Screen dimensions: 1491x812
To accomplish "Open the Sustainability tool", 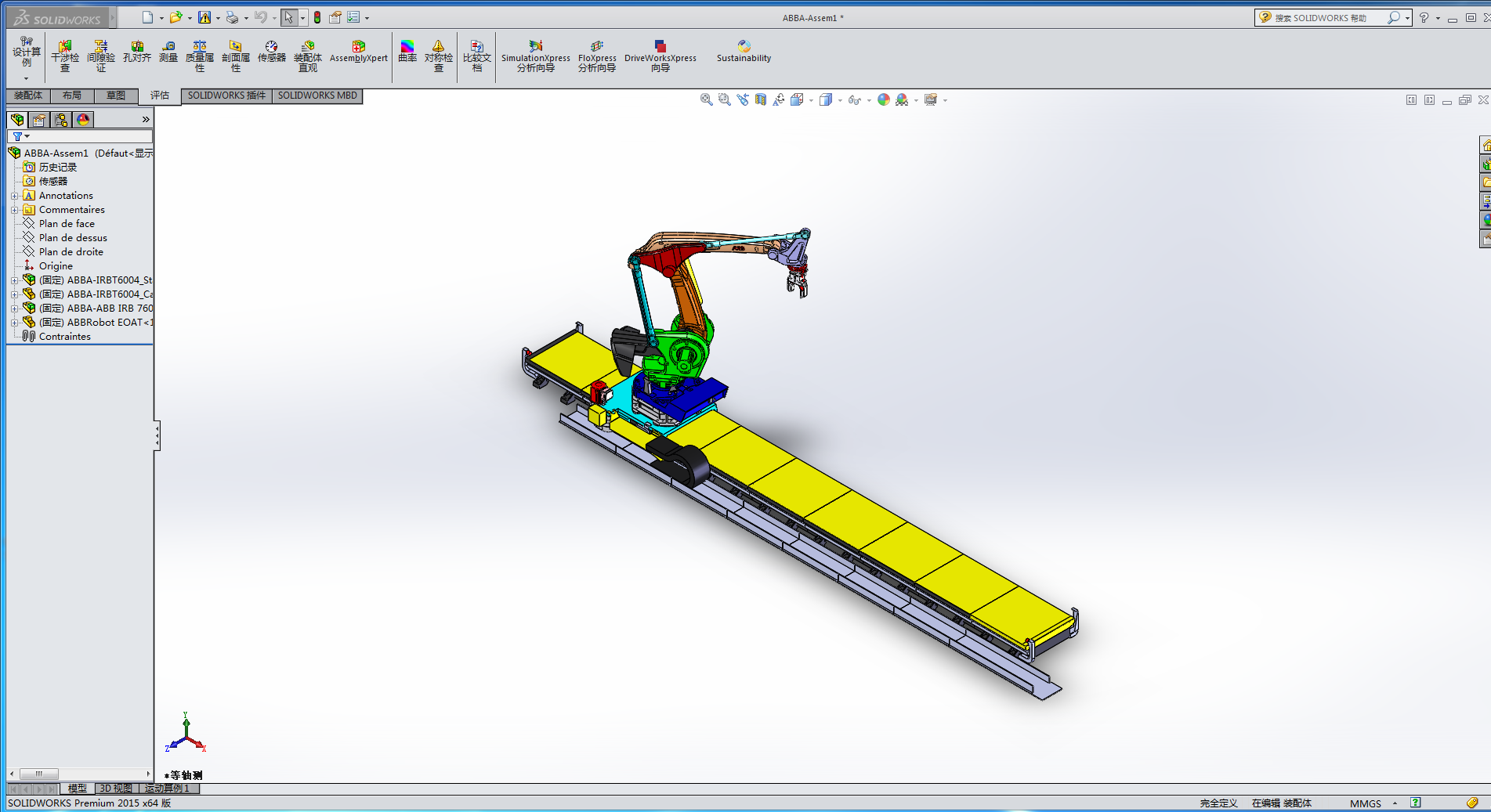I will [x=744, y=52].
